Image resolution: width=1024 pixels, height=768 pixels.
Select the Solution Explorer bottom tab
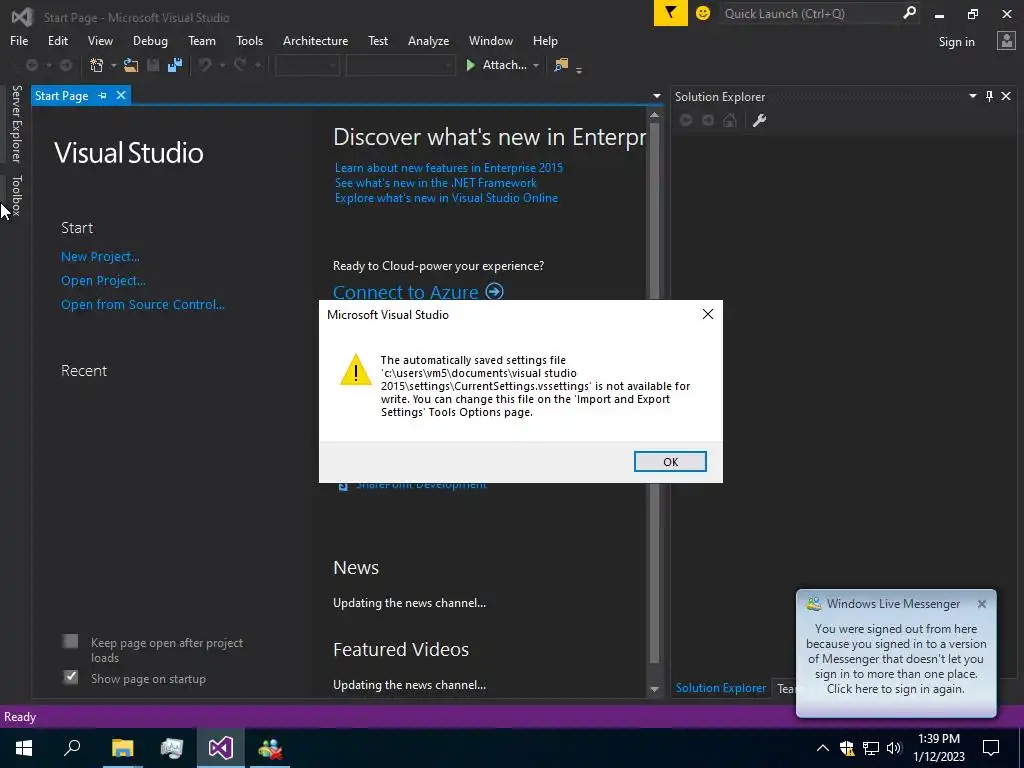(x=721, y=688)
